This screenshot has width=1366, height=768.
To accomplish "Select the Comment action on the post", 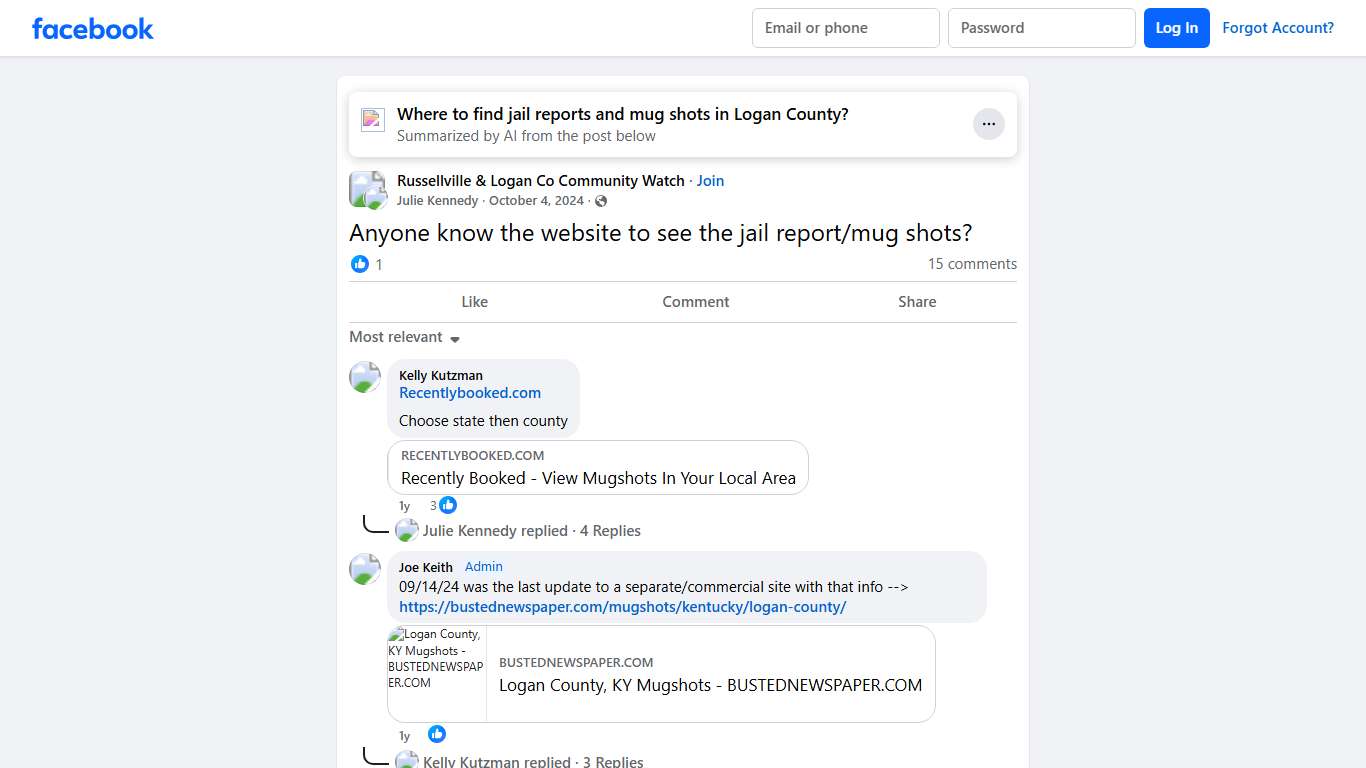I will (695, 301).
